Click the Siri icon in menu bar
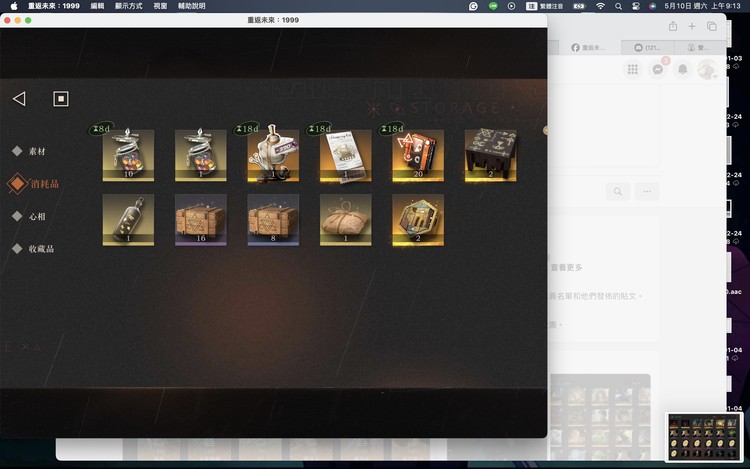 652,6
